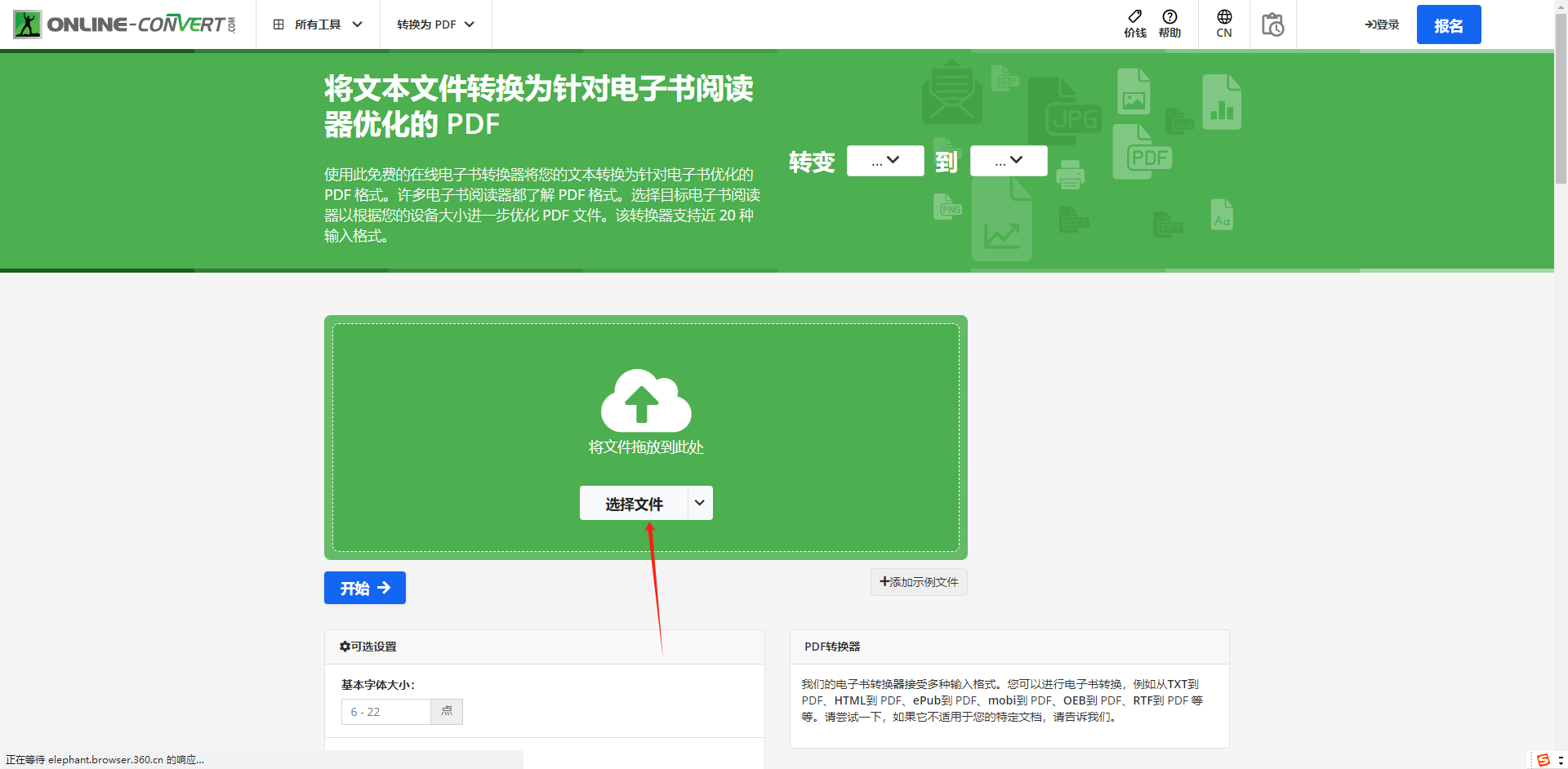Focus the 基本字体大小 input field
Image resolution: width=1568 pixels, height=769 pixels.
[385, 712]
